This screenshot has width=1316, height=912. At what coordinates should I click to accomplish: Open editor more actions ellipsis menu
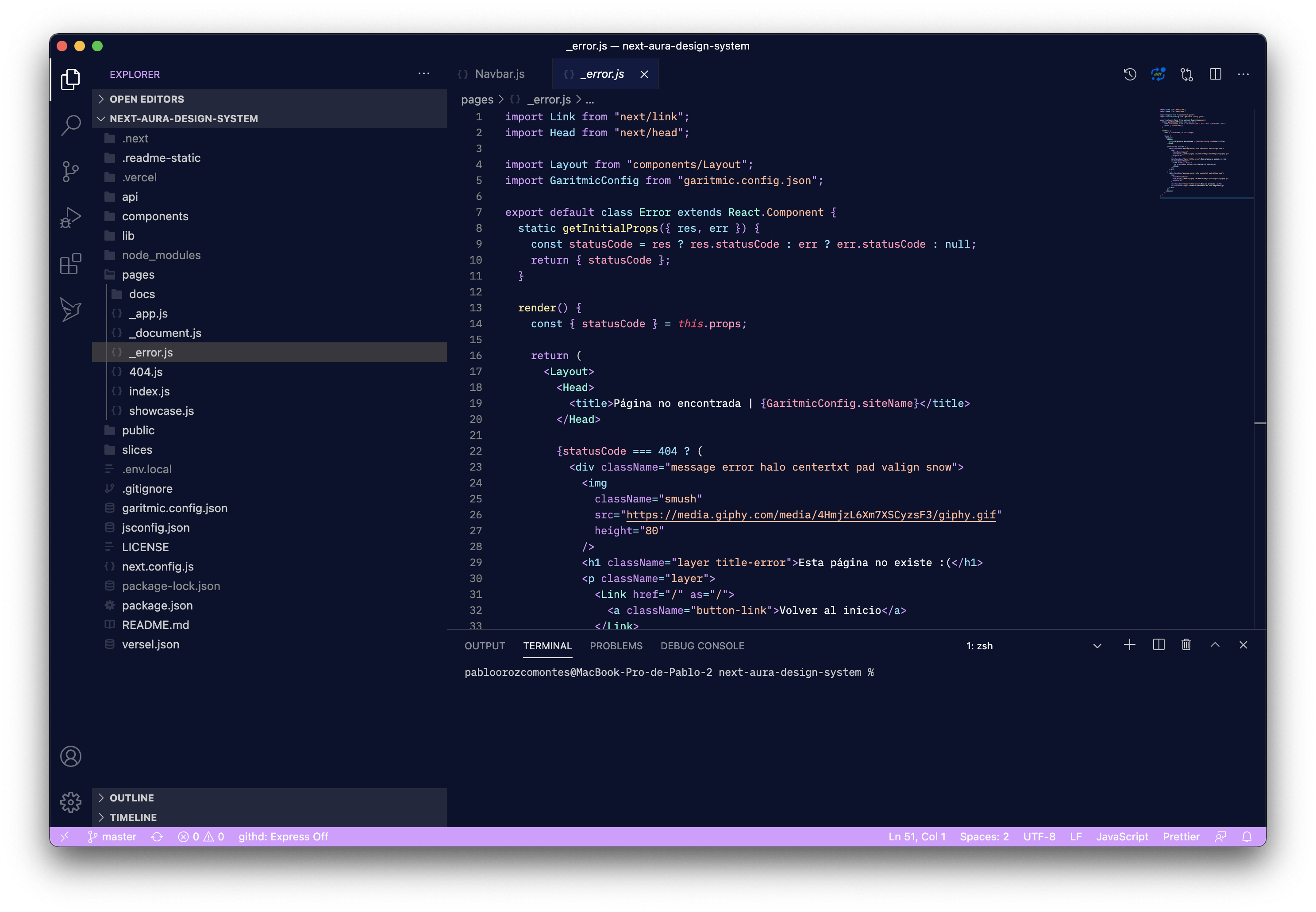[x=1243, y=74]
